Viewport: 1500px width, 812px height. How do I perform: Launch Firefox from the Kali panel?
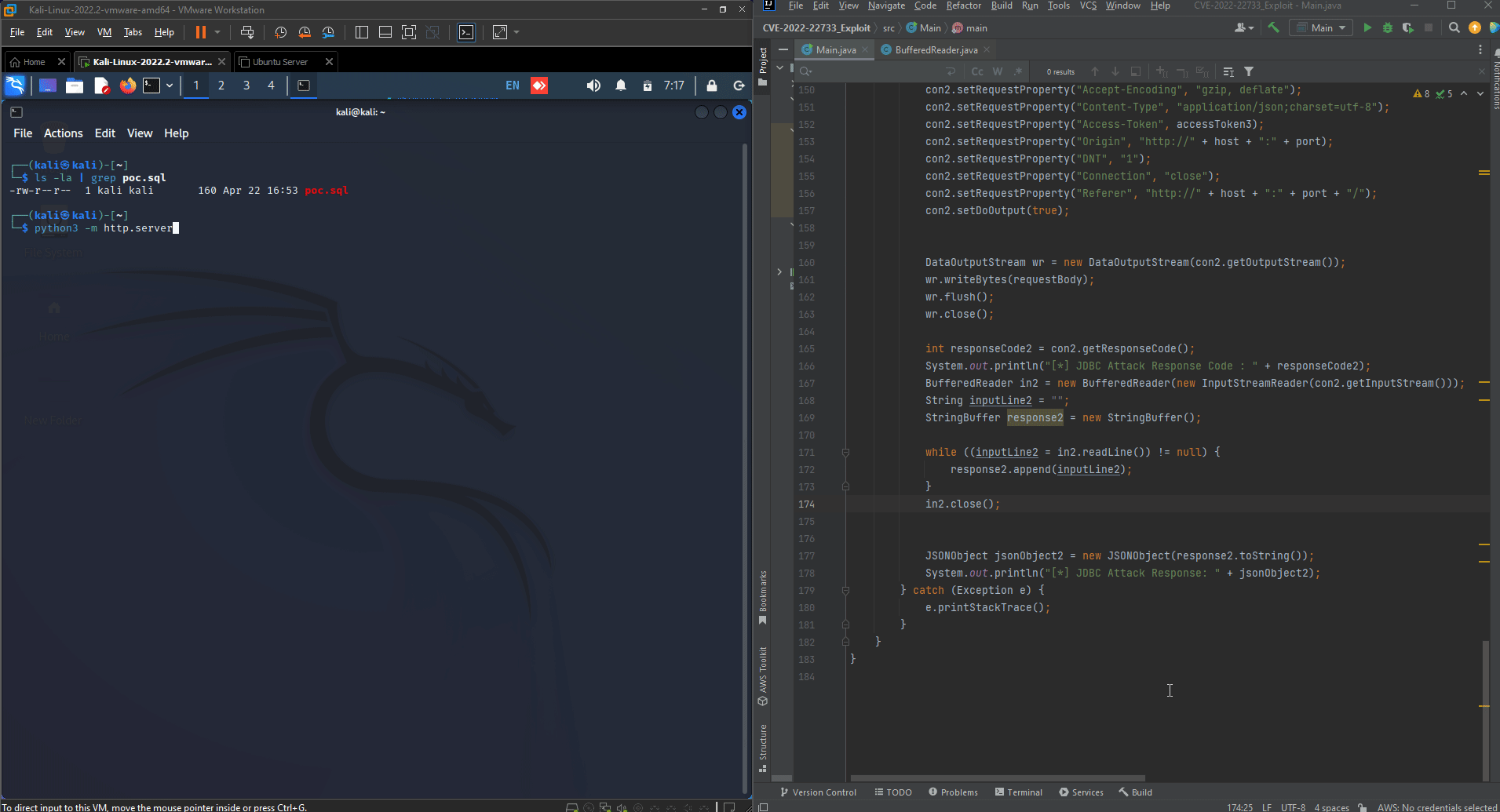coord(128,86)
